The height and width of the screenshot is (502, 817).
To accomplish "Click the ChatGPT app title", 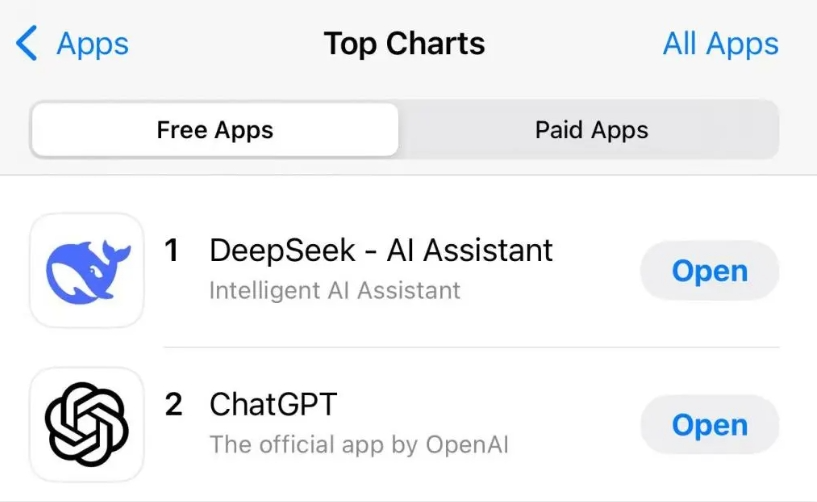I will [273, 404].
